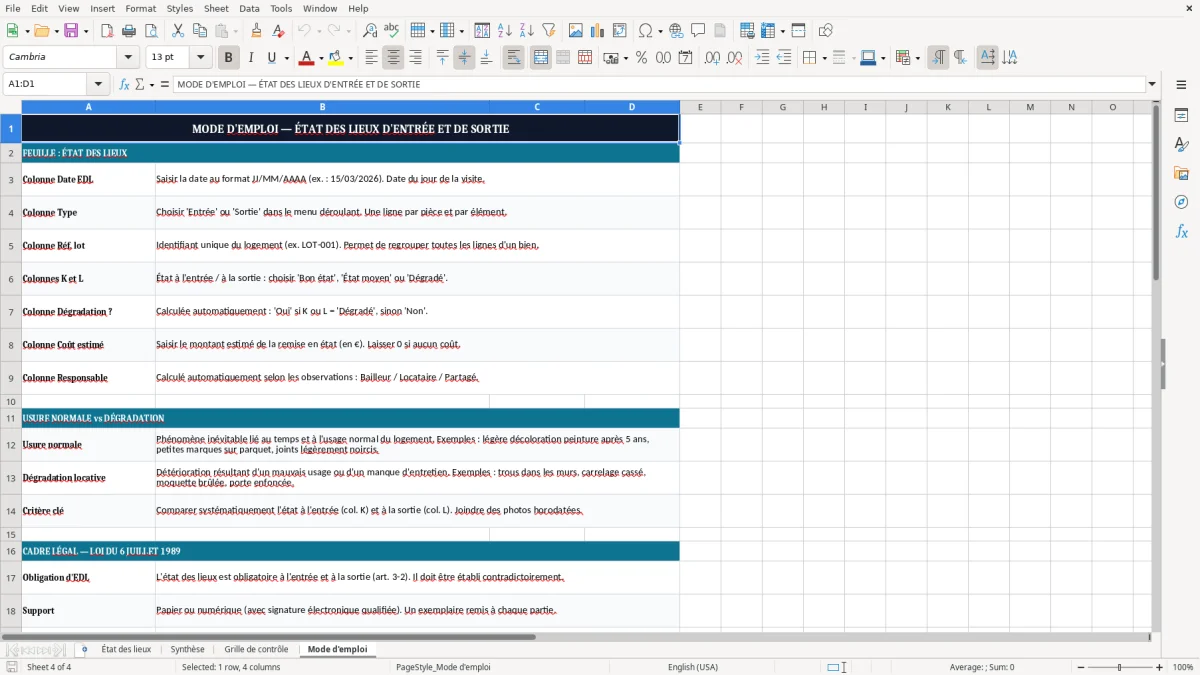Screen dimensions: 1200x675
Task: Toggle Center Vertically alignment
Action: tap(464, 58)
